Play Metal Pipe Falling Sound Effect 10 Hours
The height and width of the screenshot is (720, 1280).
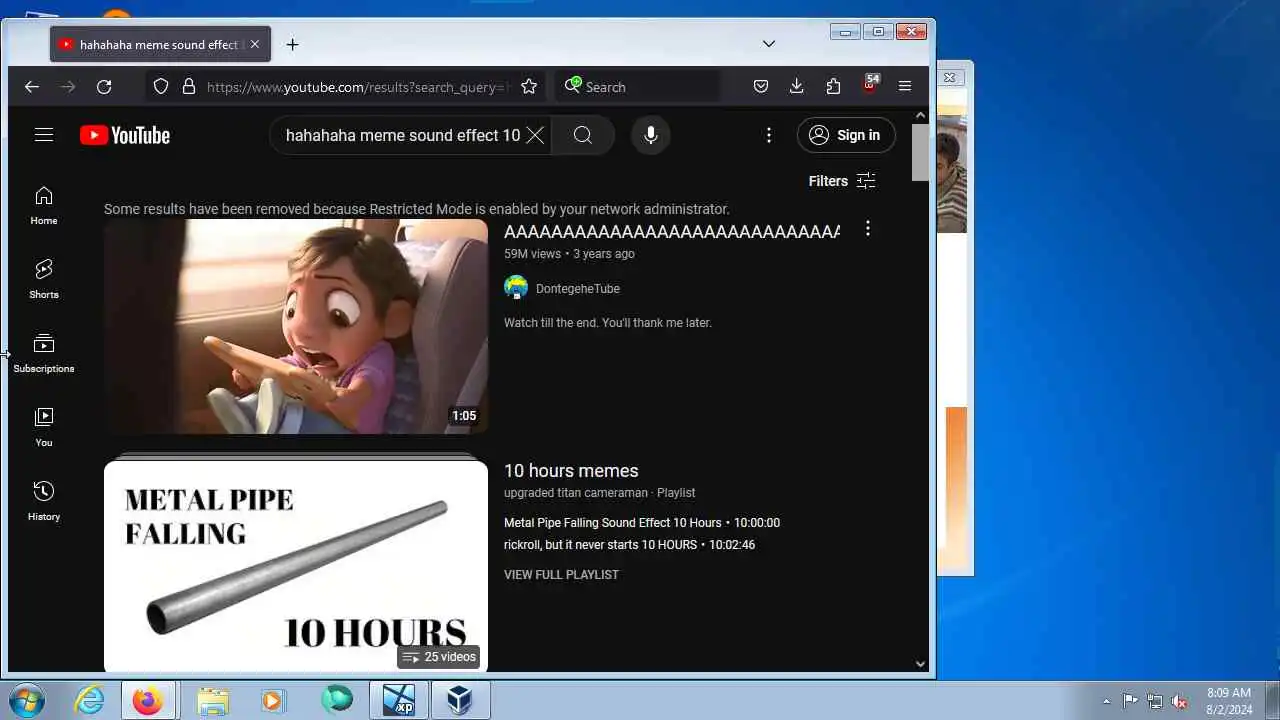tap(642, 523)
